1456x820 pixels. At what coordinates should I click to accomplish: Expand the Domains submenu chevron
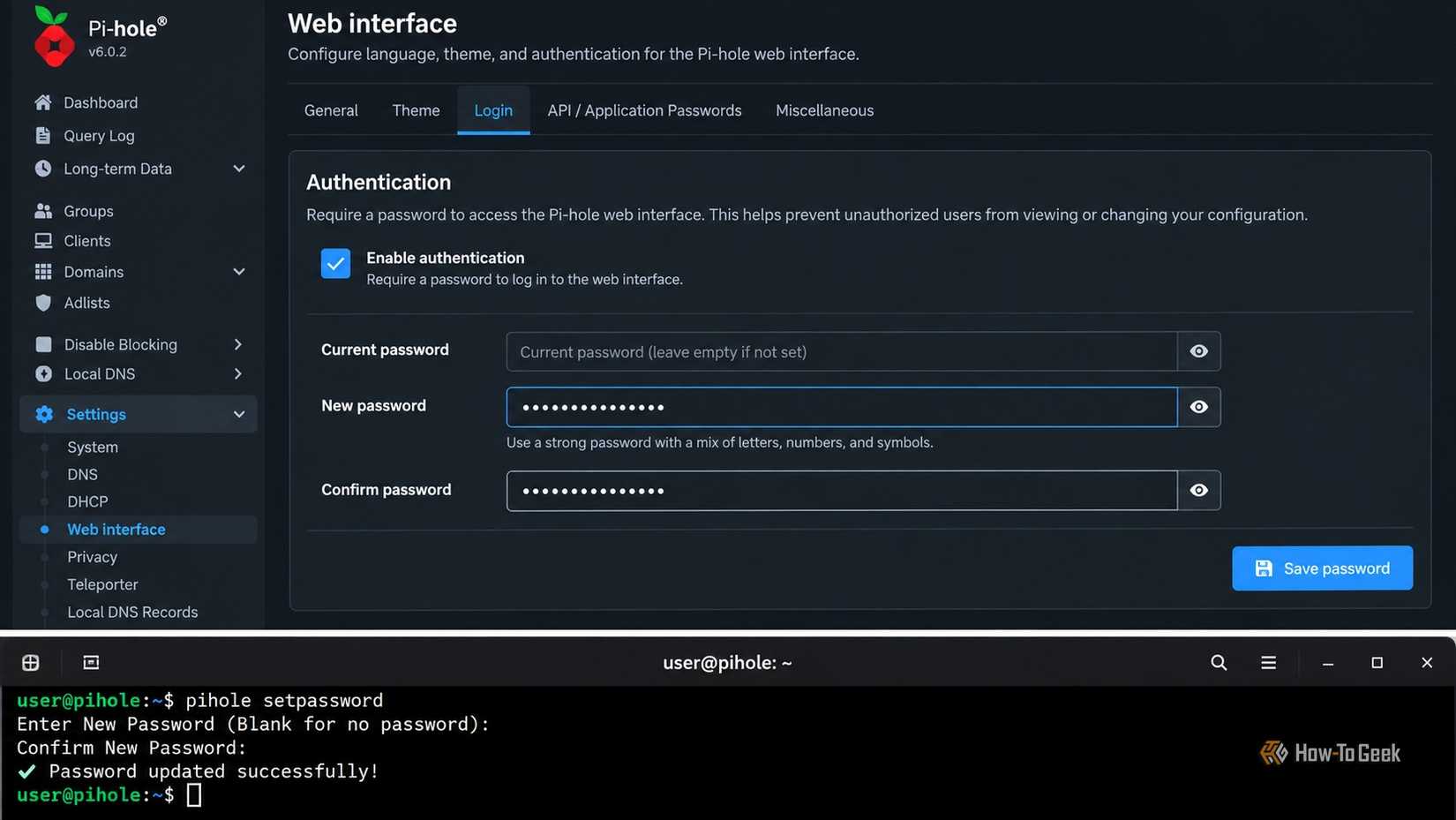tap(238, 272)
